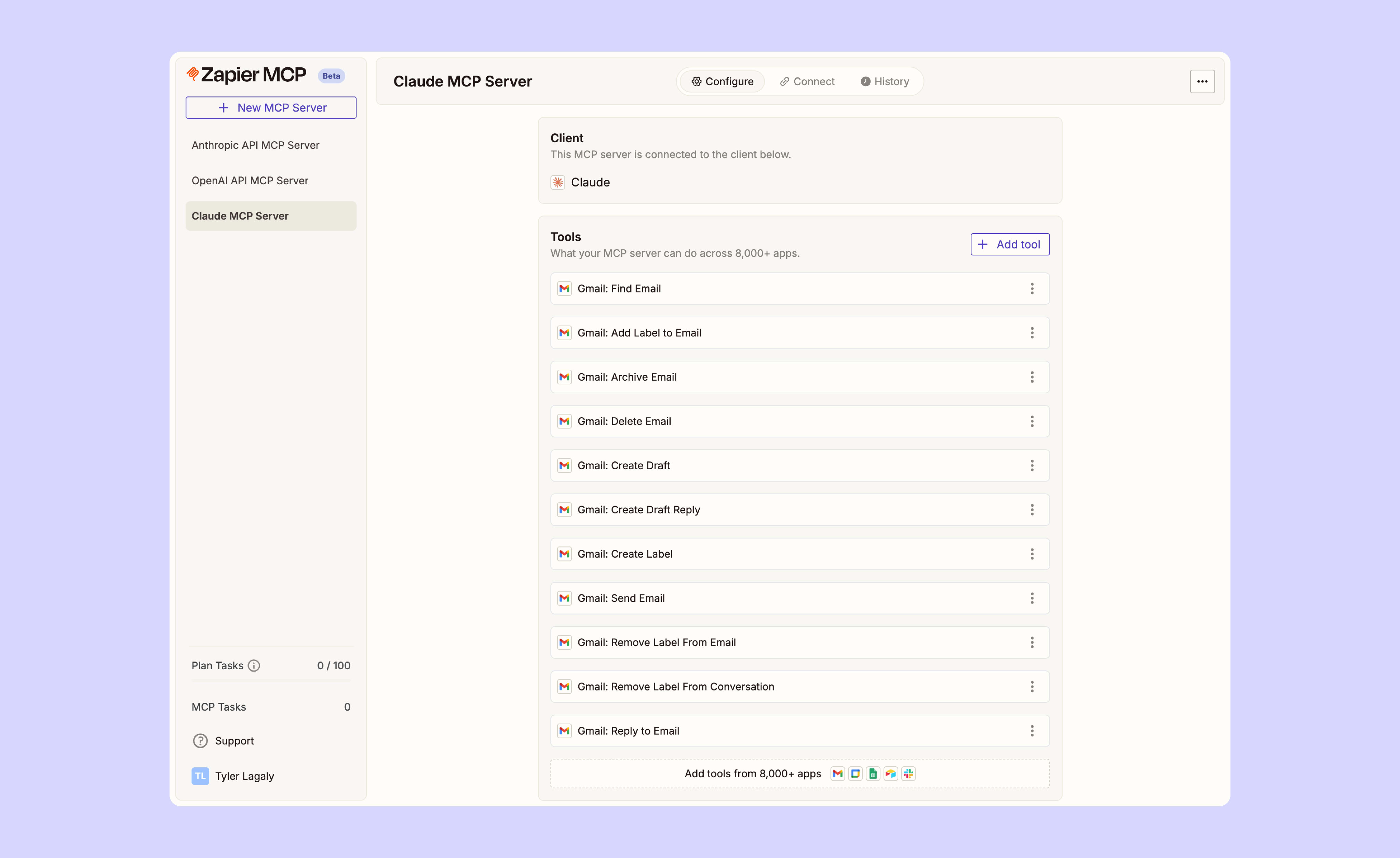The height and width of the screenshot is (858, 1400).
Task: Switch to the Configure tab
Action: pyautogui.click(x=722, y=81)
